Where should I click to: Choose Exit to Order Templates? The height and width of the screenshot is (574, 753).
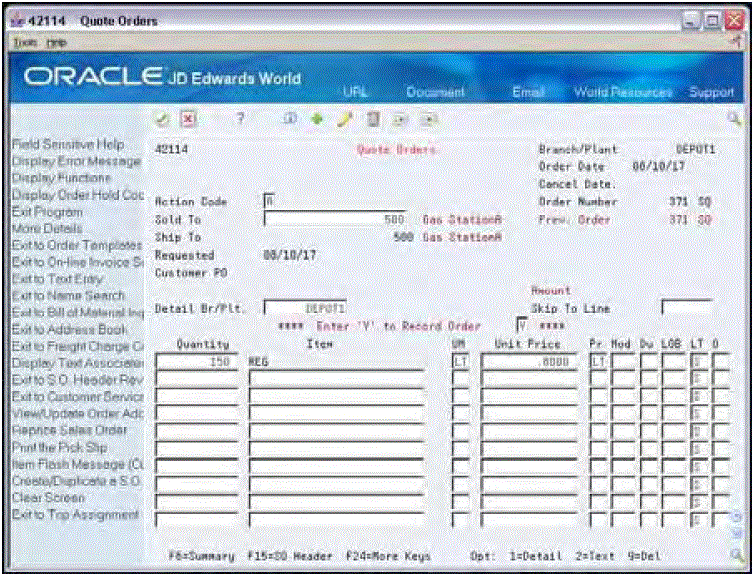coord(77,245)
